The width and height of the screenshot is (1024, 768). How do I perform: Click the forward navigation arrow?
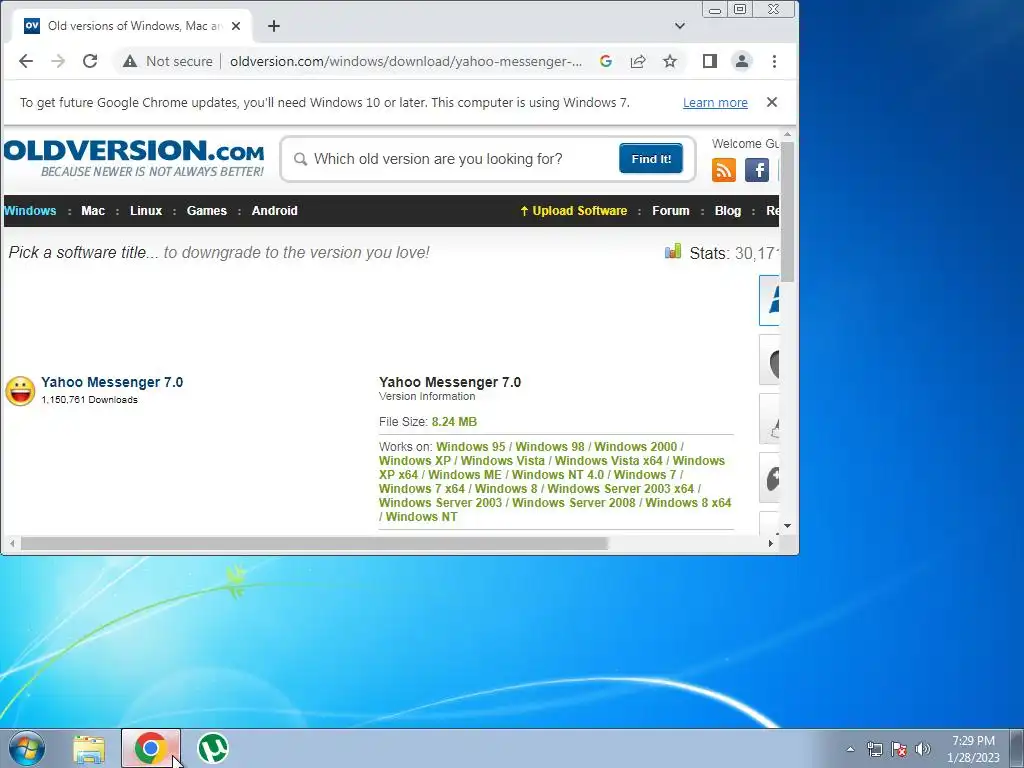pos(58,61)
